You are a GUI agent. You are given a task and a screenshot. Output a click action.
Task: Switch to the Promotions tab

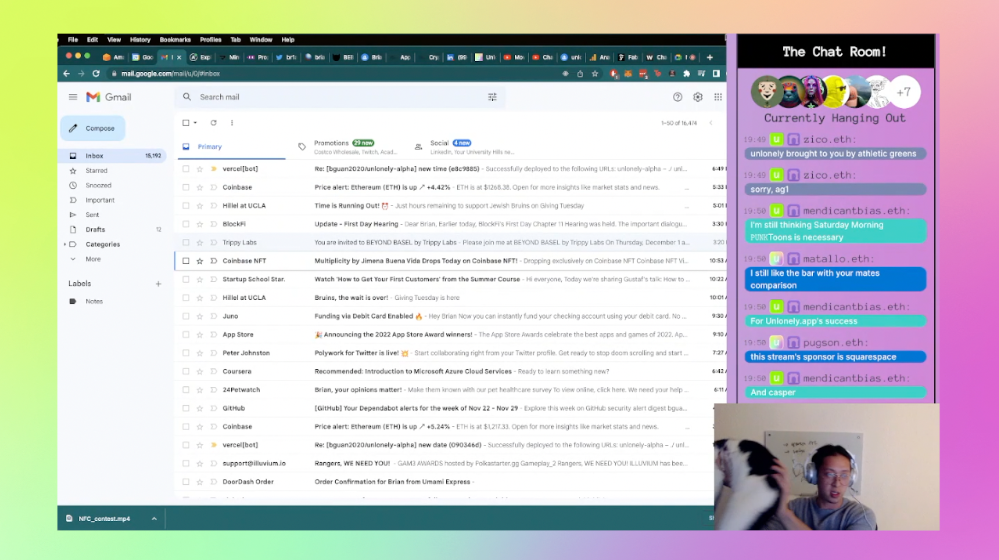[x=348, y=147]
